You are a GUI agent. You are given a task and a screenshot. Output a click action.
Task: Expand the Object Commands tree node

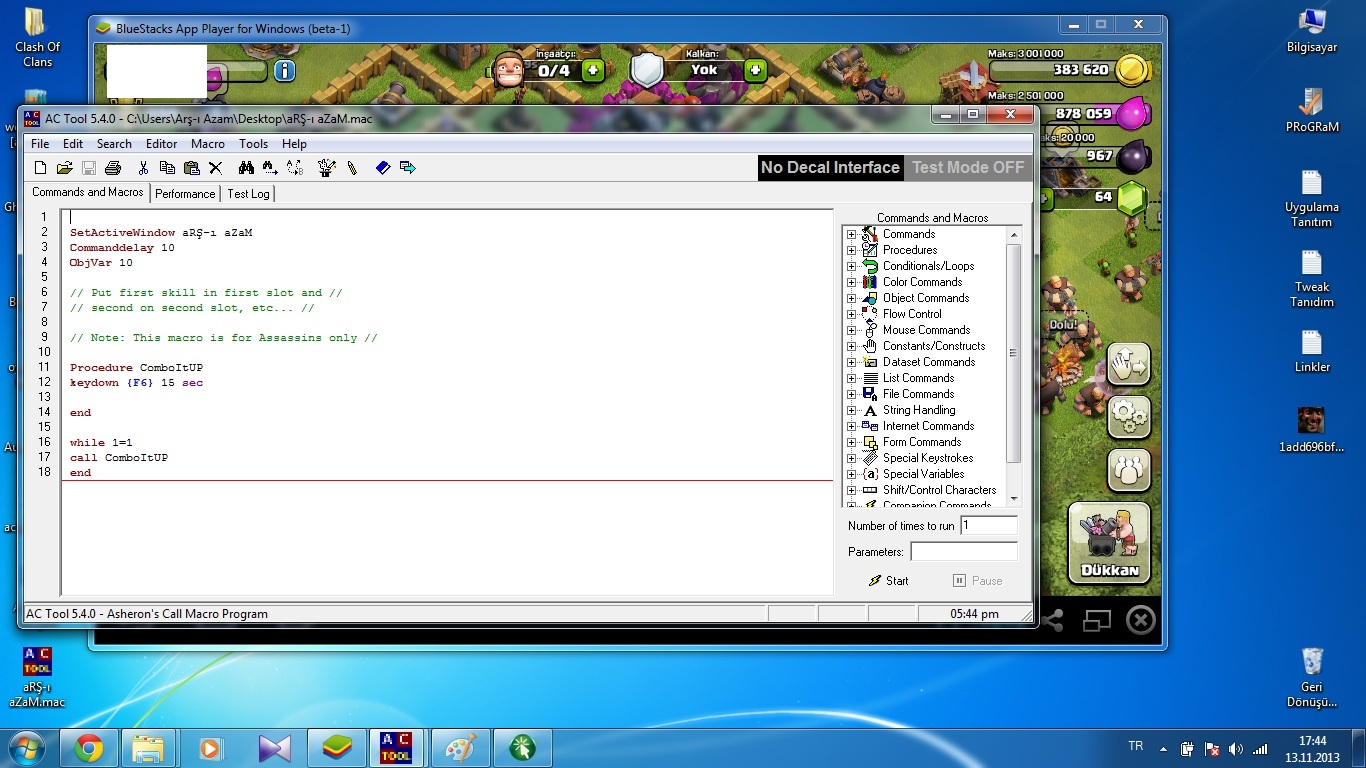[852, 299]
